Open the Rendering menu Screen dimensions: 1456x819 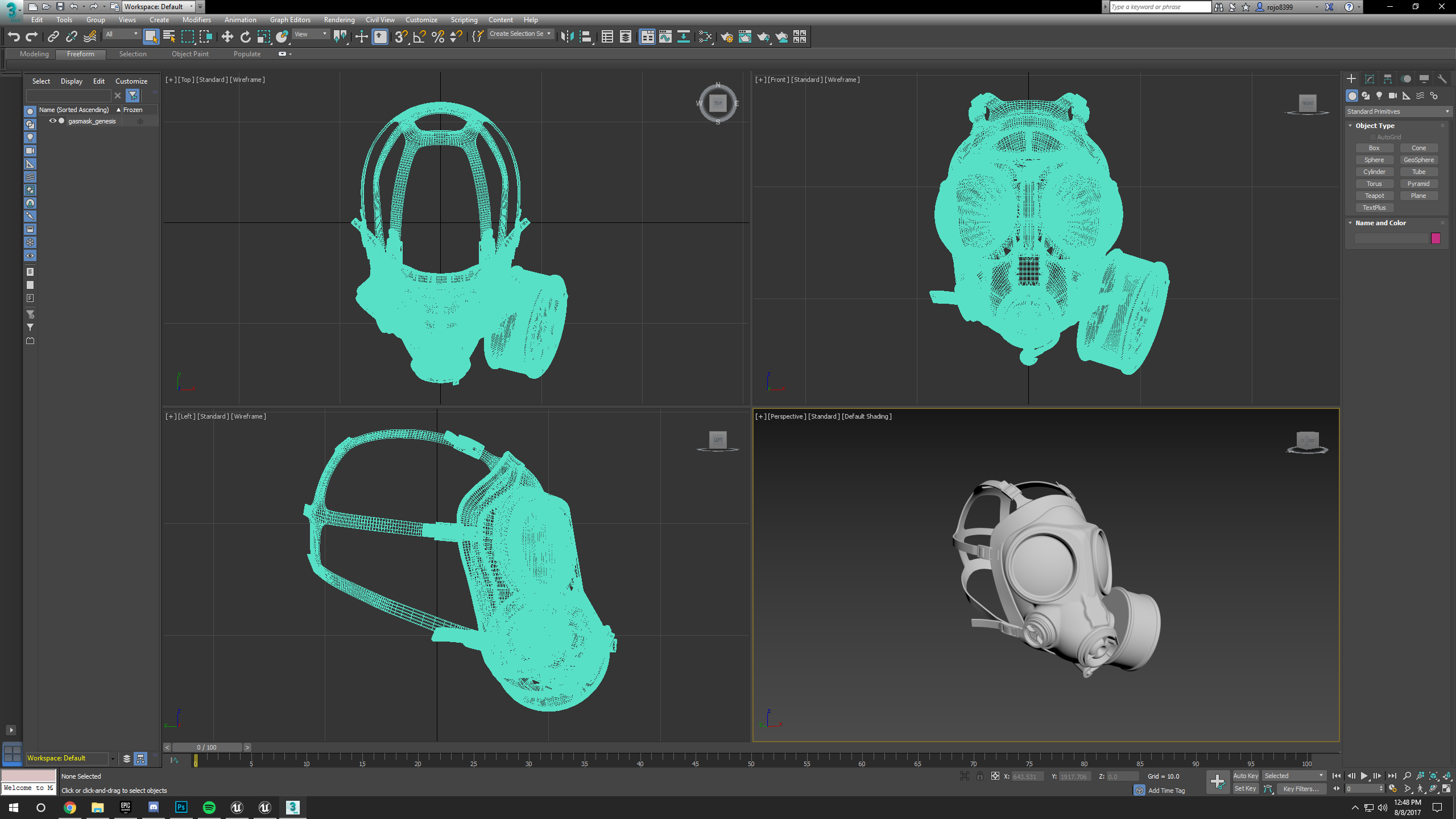[339, 20]
